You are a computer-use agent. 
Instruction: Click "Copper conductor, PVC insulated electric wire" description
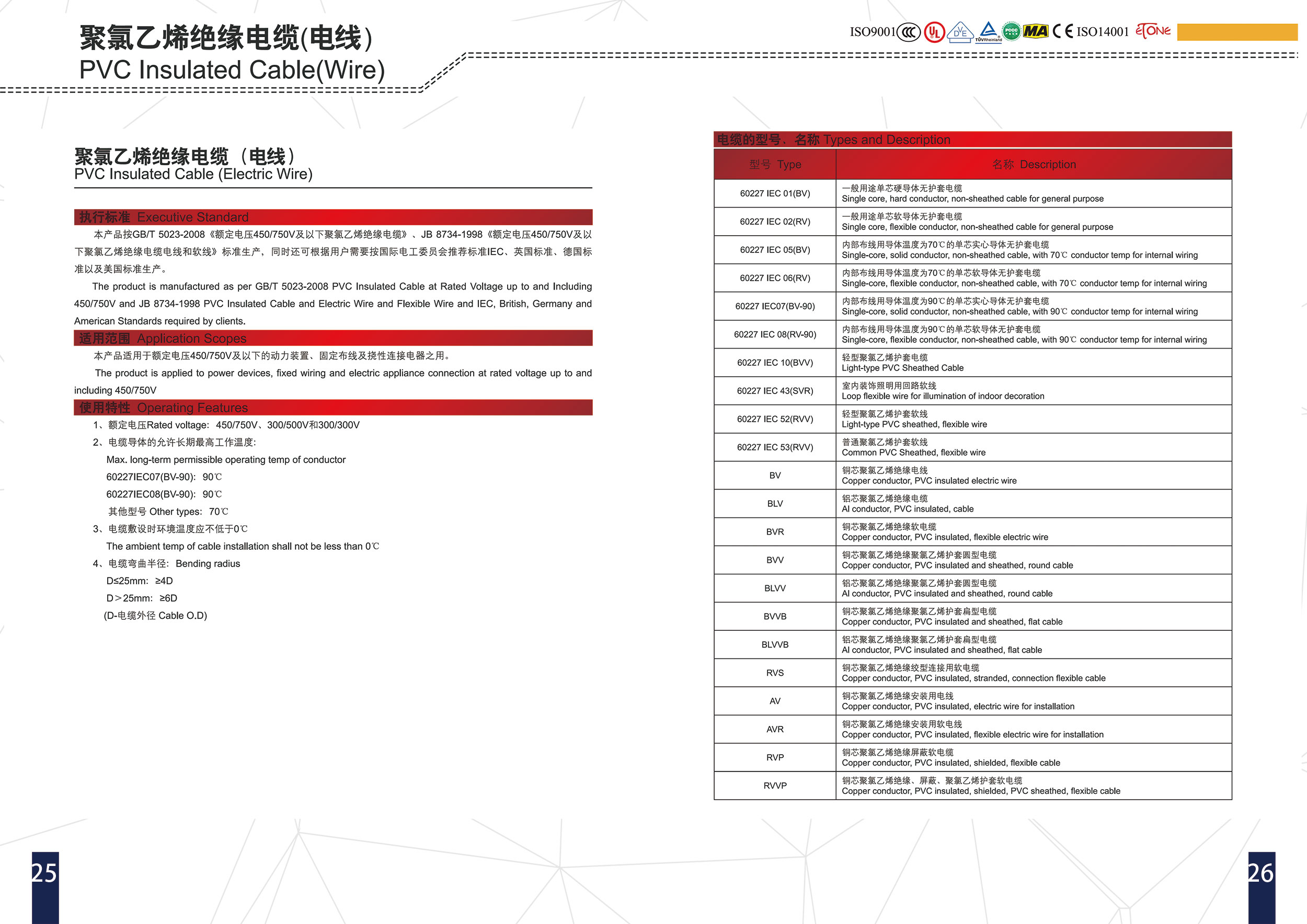coord(929,481)
